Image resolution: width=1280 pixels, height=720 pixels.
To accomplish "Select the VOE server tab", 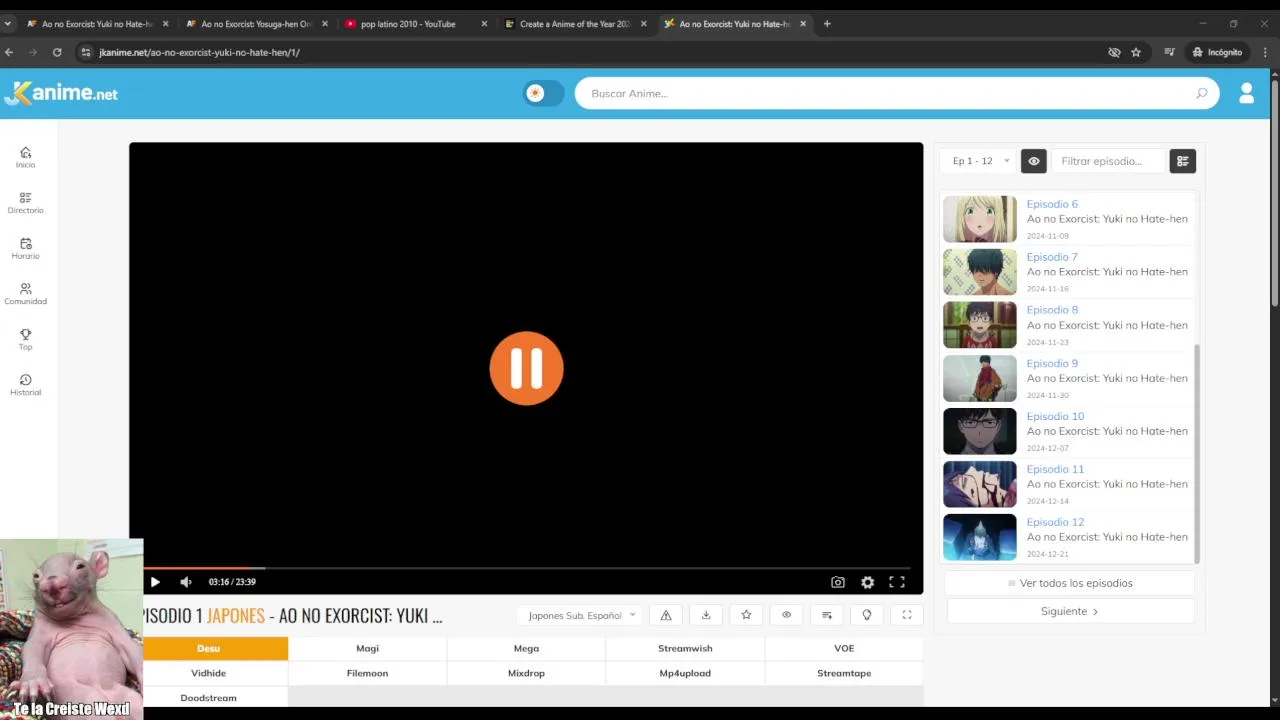I will point(844,648).
